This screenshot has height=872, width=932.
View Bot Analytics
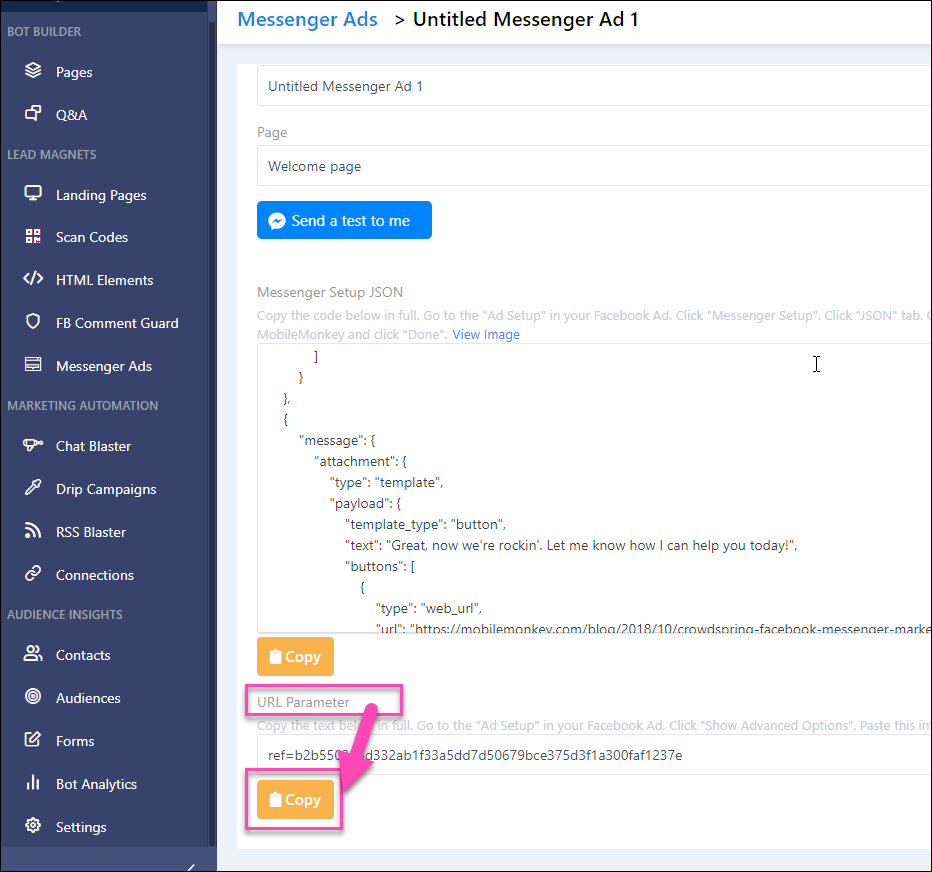tap(96, 784)
